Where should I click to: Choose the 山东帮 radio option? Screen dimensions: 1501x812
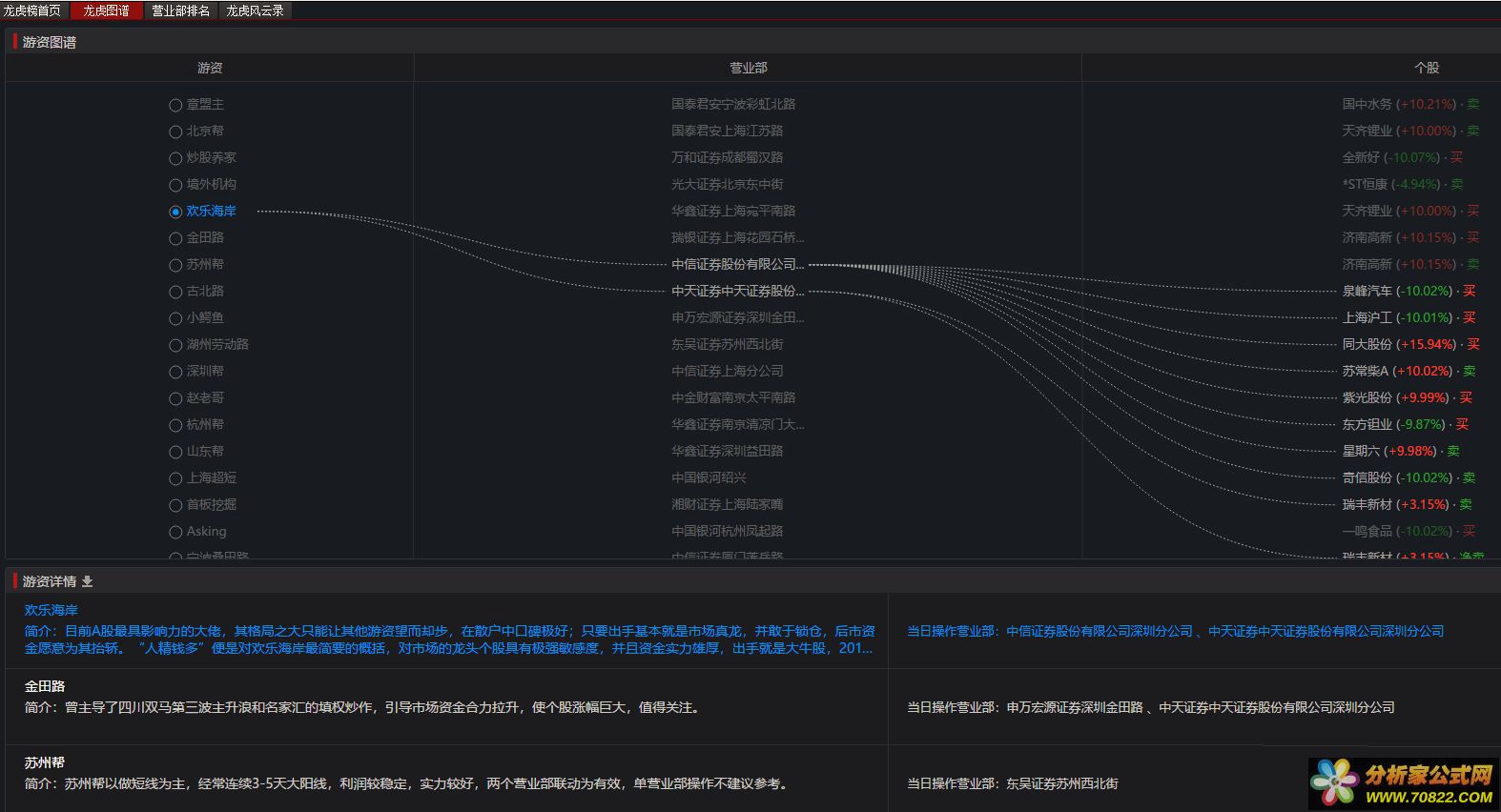pos(175,452)
